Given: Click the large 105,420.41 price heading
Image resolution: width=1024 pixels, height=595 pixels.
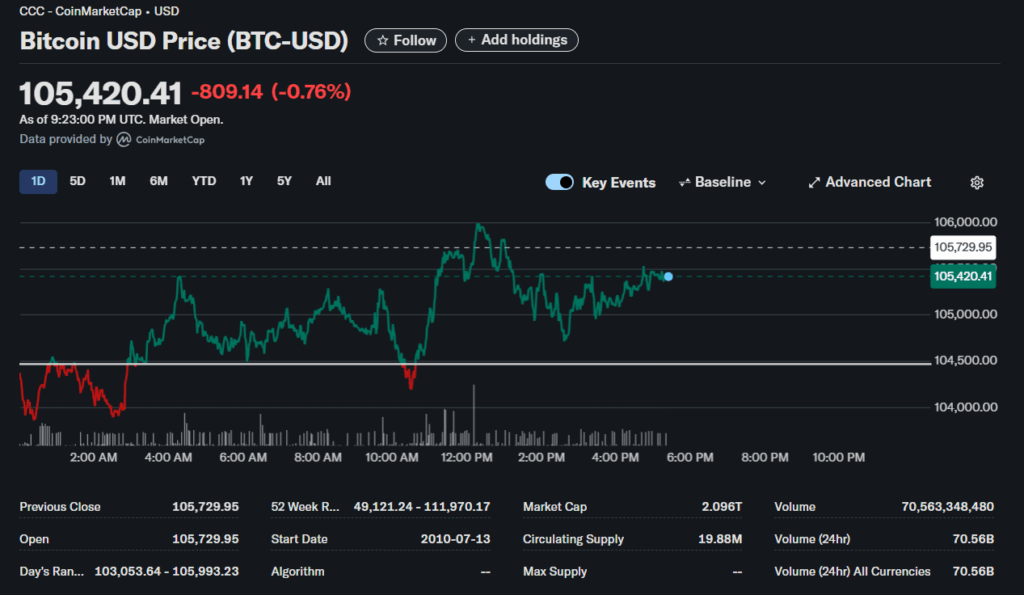Looking at the screenshot, I should [101, 93].
